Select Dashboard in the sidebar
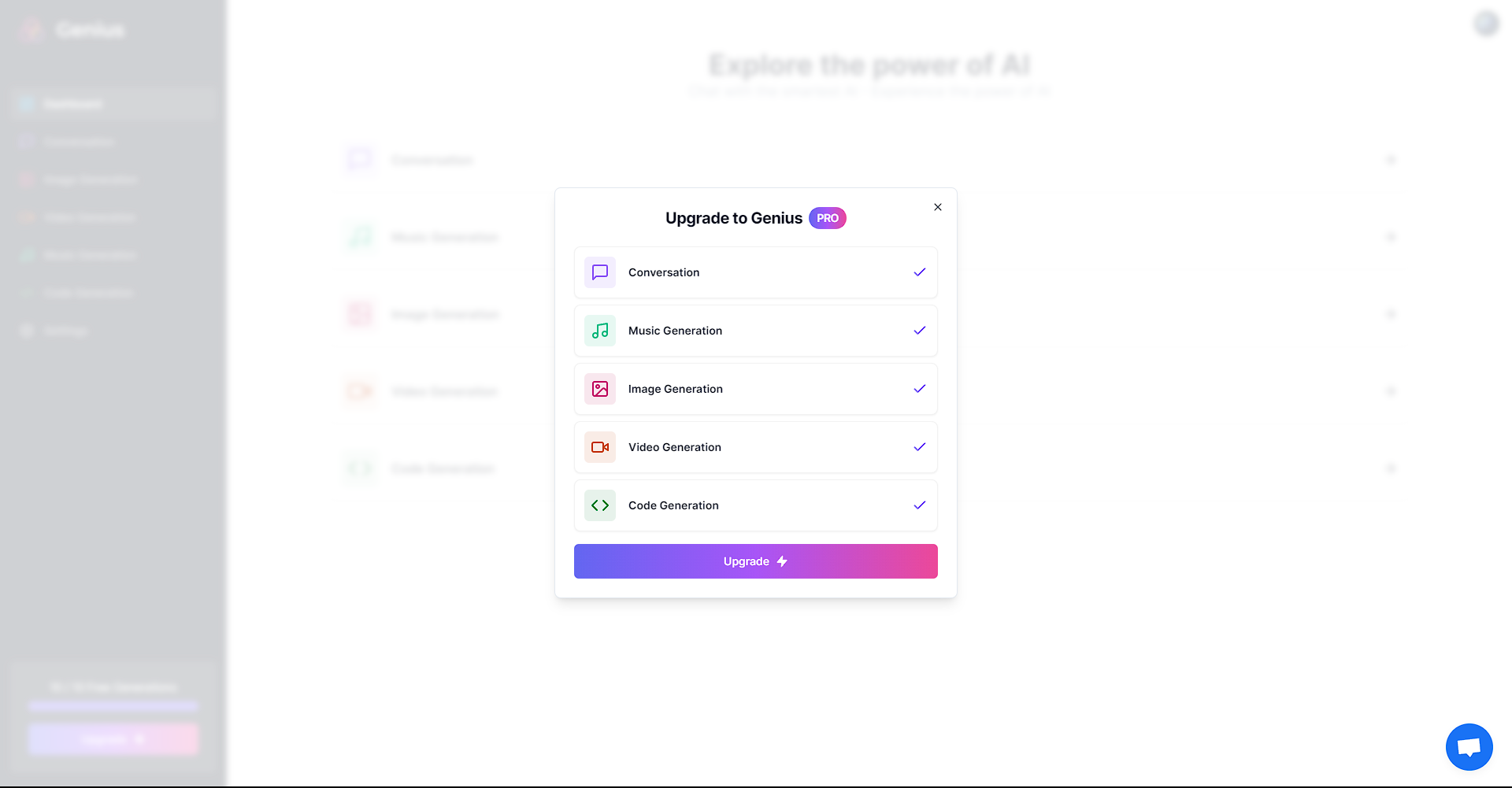The height and width of the screenshot is (788, 1512). [113, 103]
